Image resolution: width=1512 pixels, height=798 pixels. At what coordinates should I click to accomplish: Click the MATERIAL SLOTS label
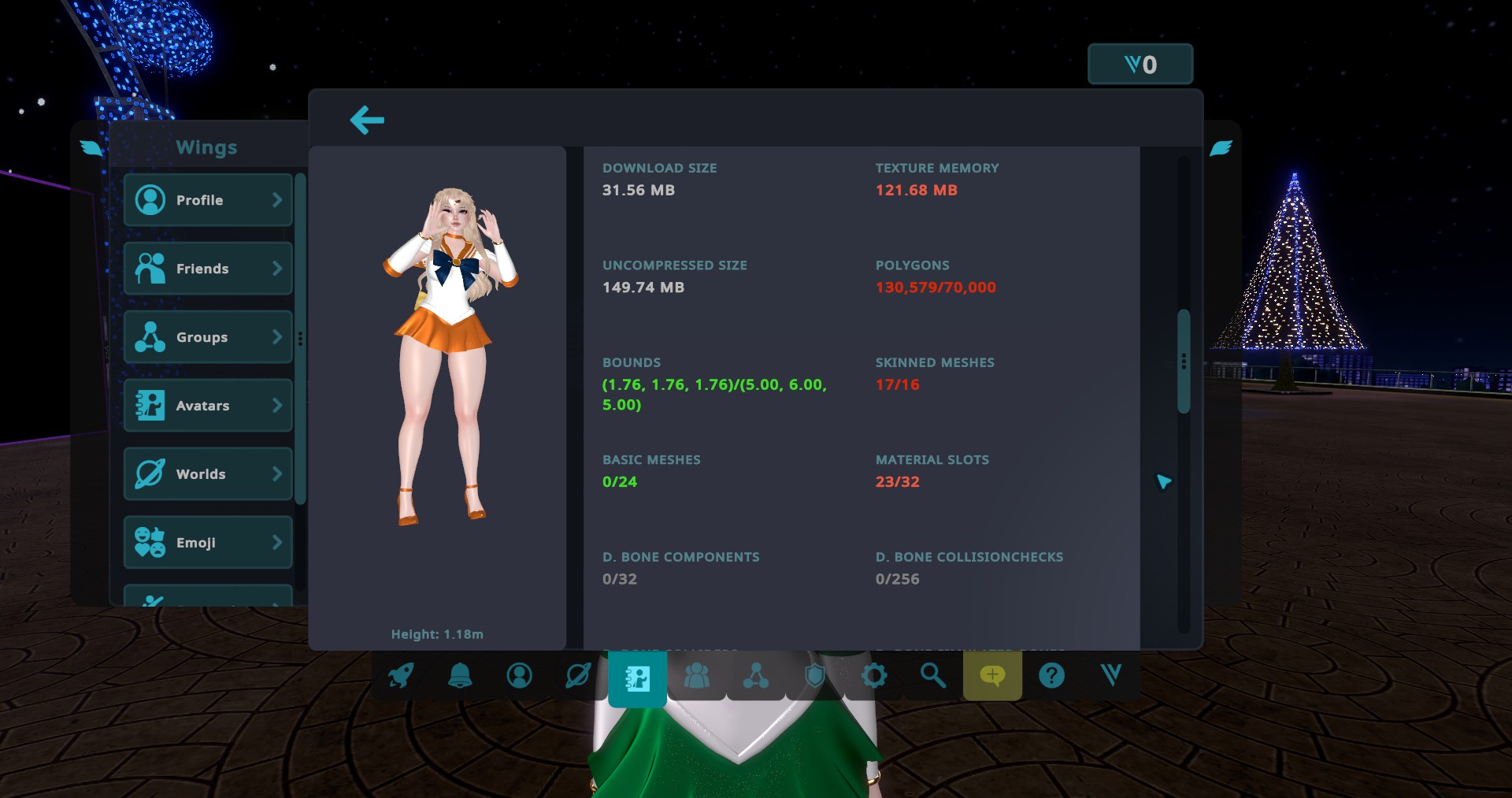932,459
